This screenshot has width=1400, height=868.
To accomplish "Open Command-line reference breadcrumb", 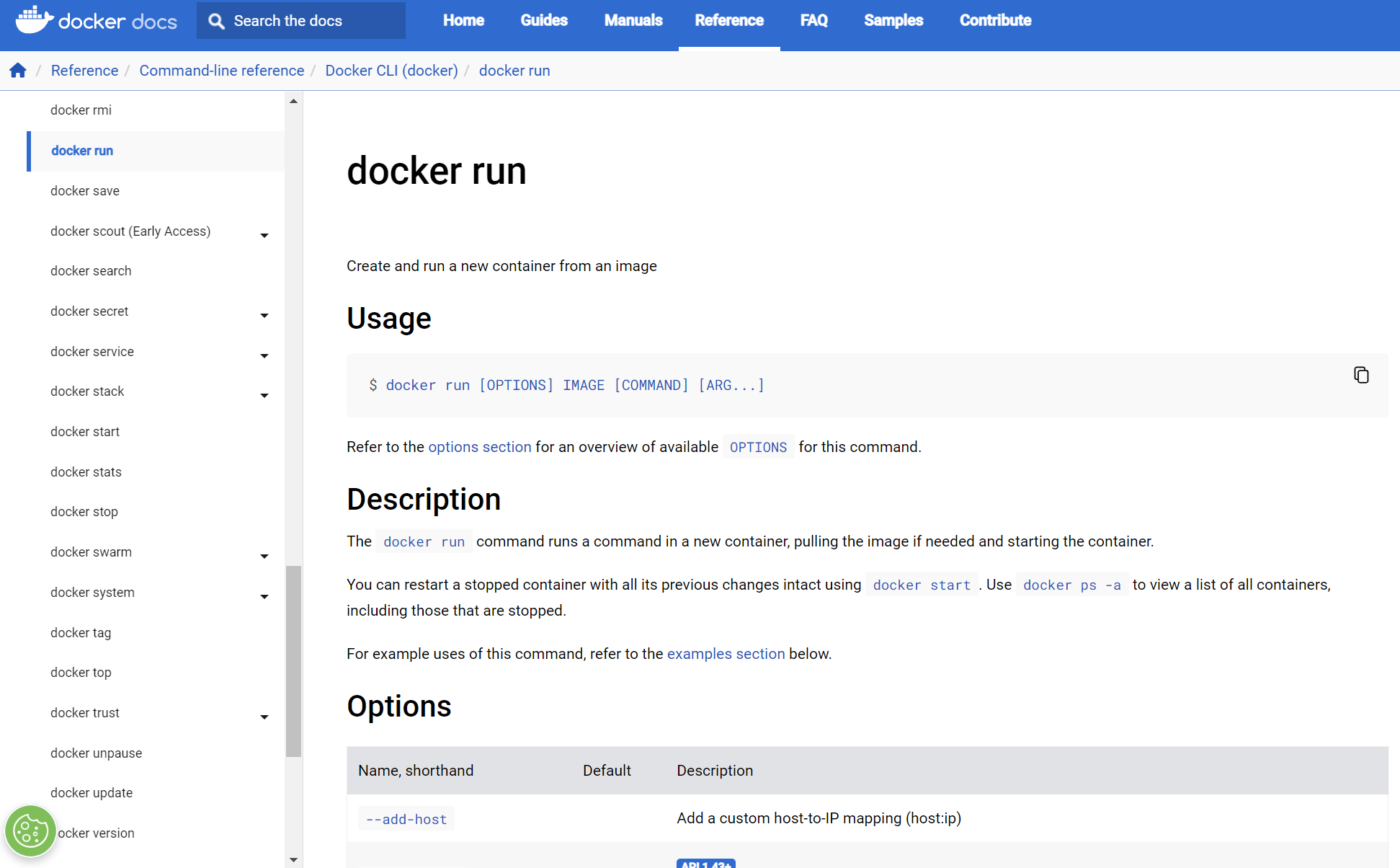I will tap(221, 71).
